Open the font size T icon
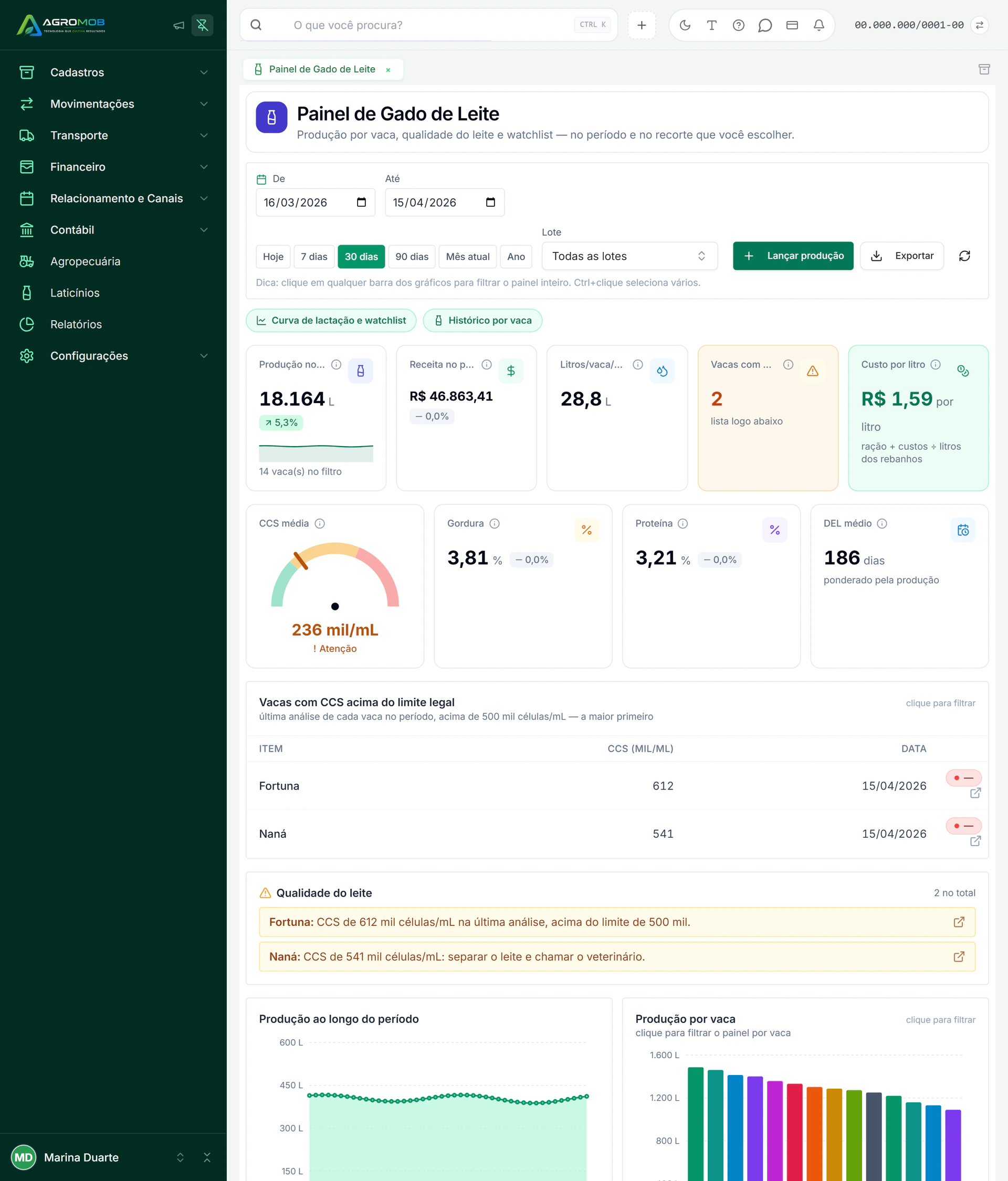 [711, 25]
